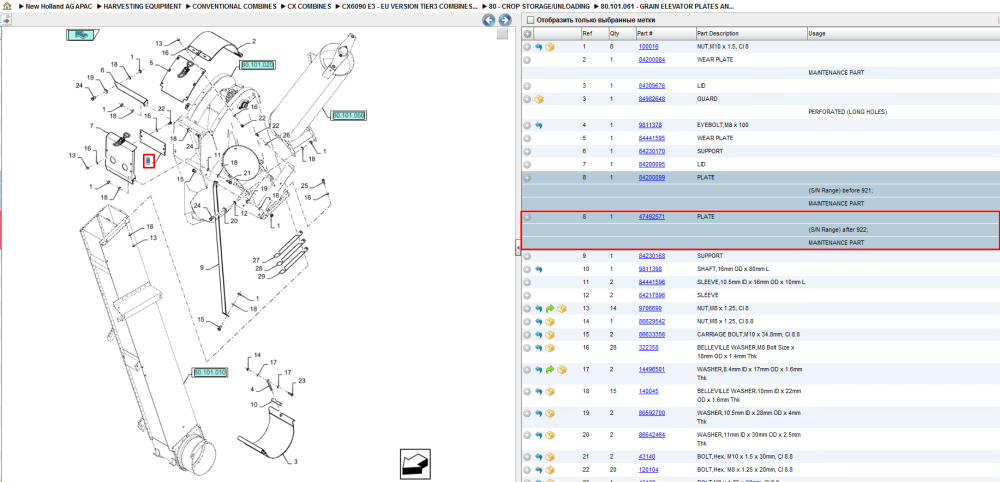Click the package icon on the CARRIAGE BOLT row

(x=550, y=334)
